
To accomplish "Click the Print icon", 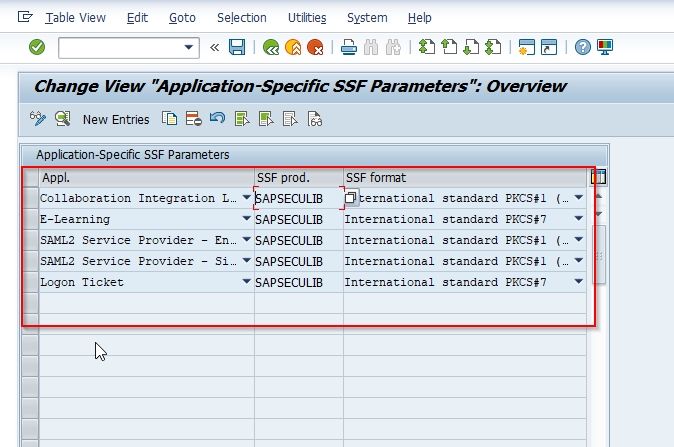I will 349,47.
